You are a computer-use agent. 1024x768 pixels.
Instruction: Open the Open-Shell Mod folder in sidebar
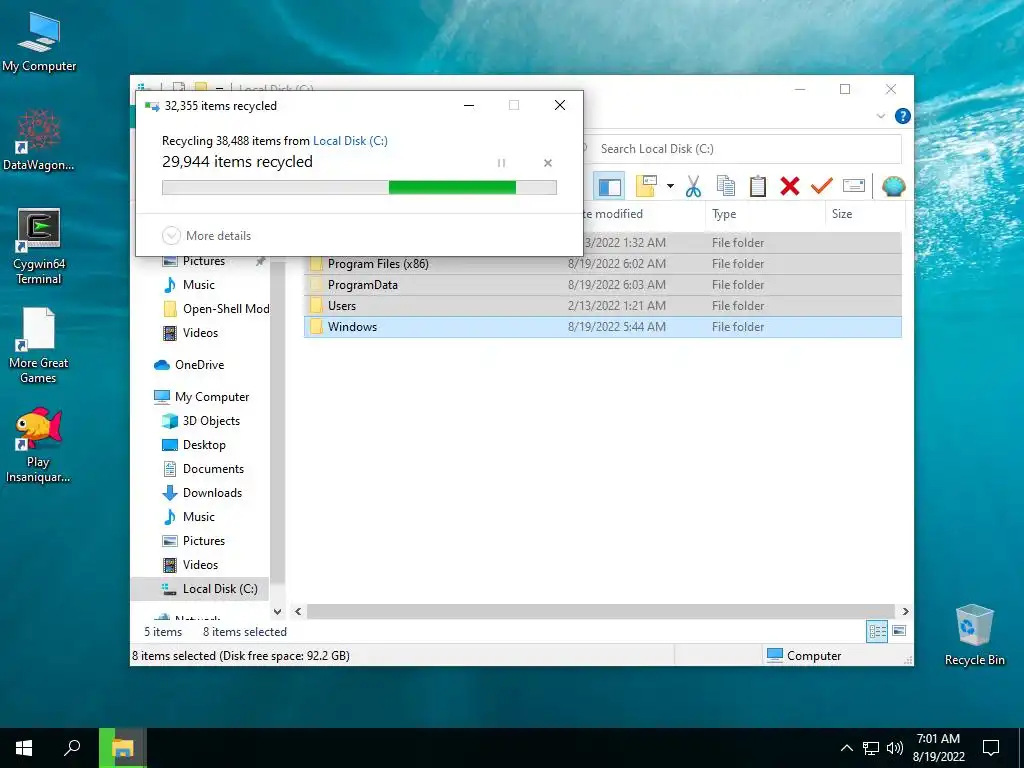[216, 309]
